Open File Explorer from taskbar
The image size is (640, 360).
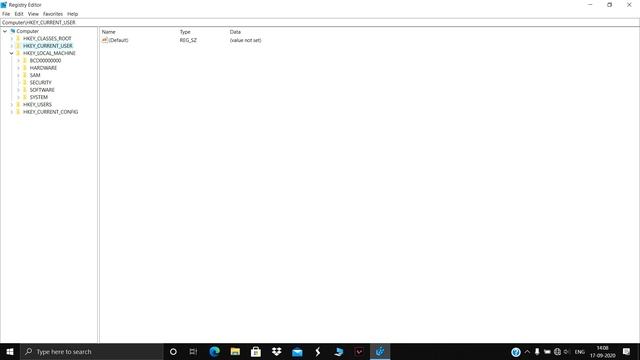tap(235, 351)
